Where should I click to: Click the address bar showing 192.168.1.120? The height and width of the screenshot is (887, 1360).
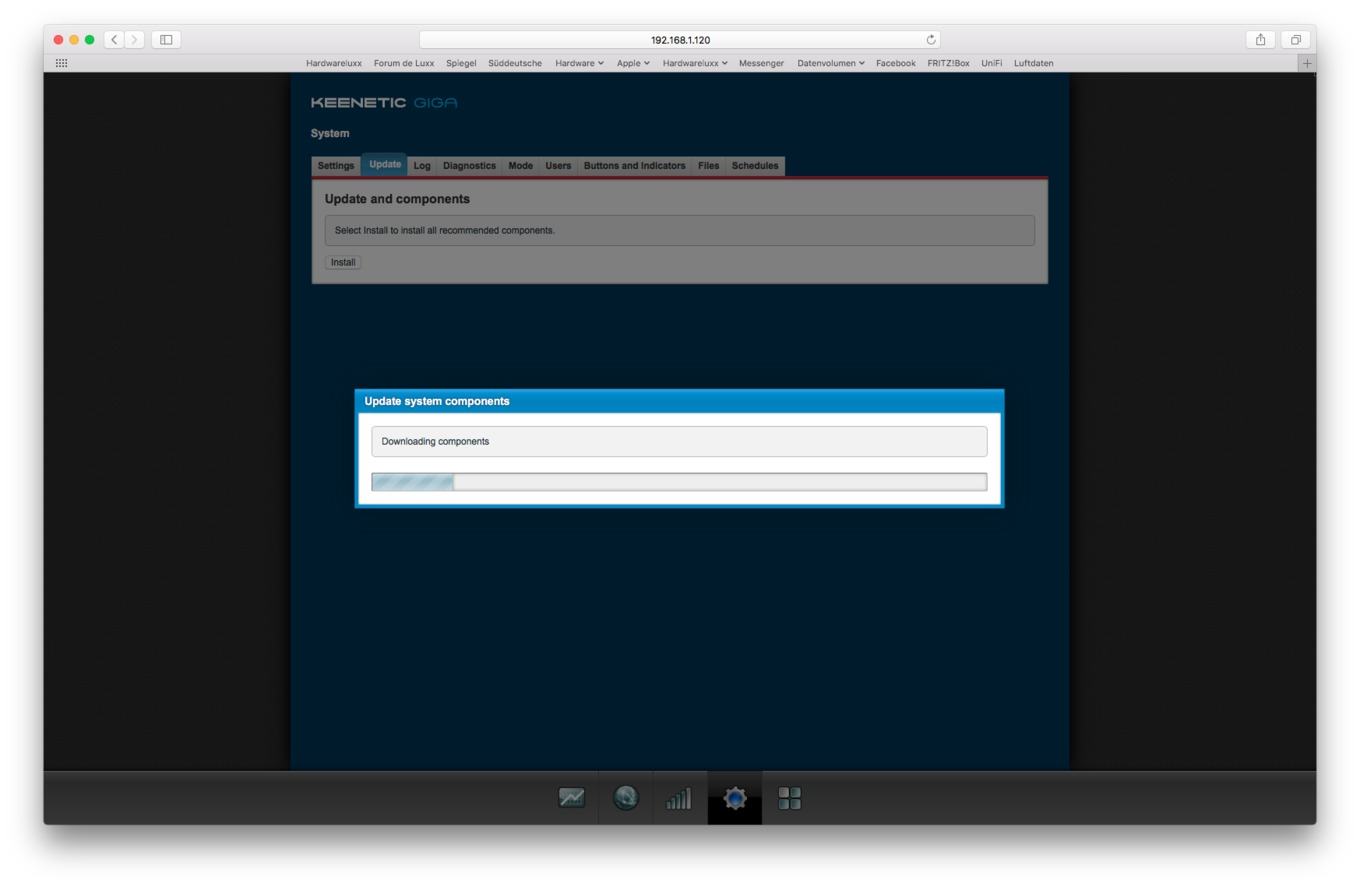click(680, 40)
